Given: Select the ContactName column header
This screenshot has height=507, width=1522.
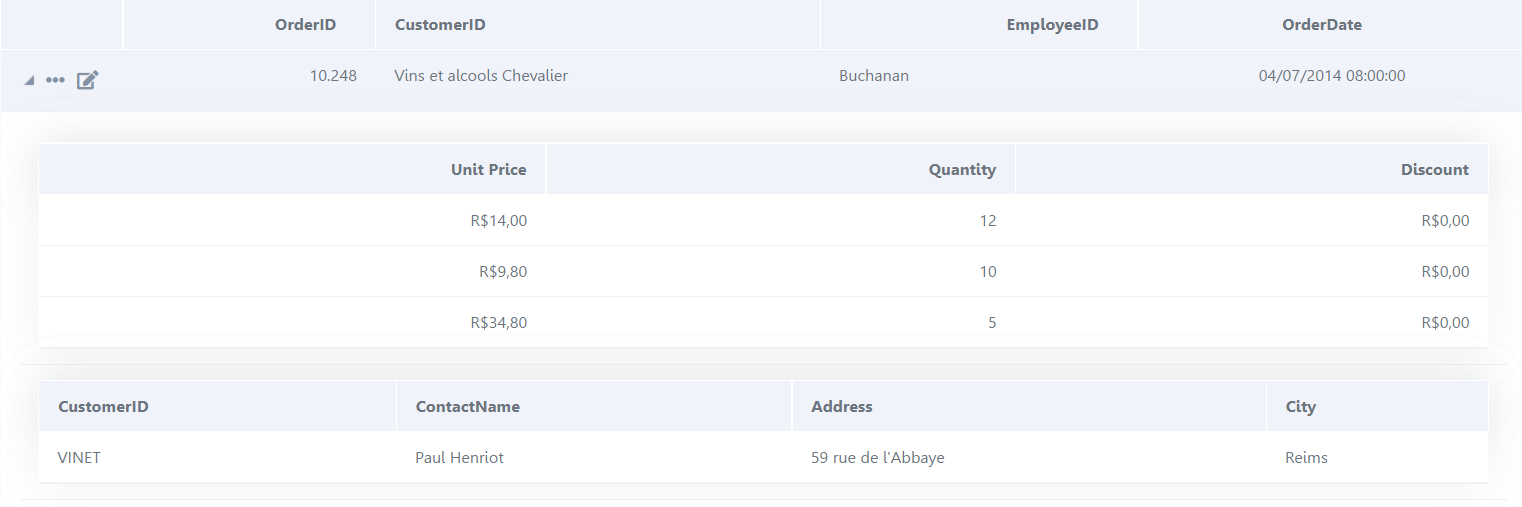Looking at the screenshot, I should coord(594,406).
